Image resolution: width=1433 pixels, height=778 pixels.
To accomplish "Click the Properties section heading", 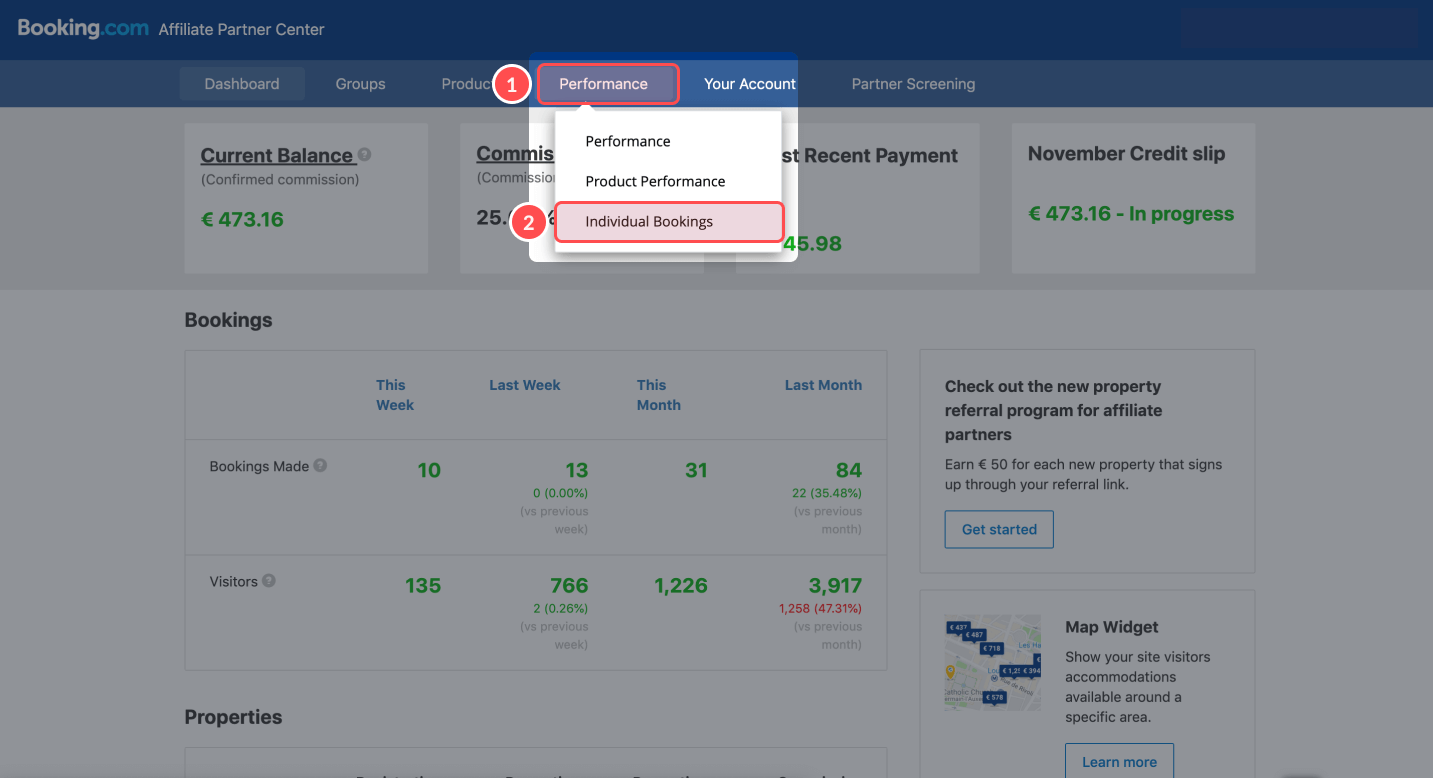I will click(x=233, y=717).
